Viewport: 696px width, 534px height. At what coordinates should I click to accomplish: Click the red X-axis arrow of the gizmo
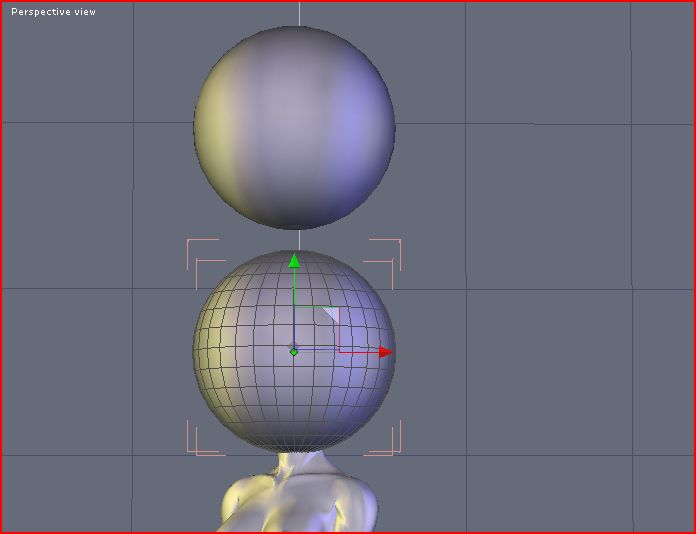[386, 352]
